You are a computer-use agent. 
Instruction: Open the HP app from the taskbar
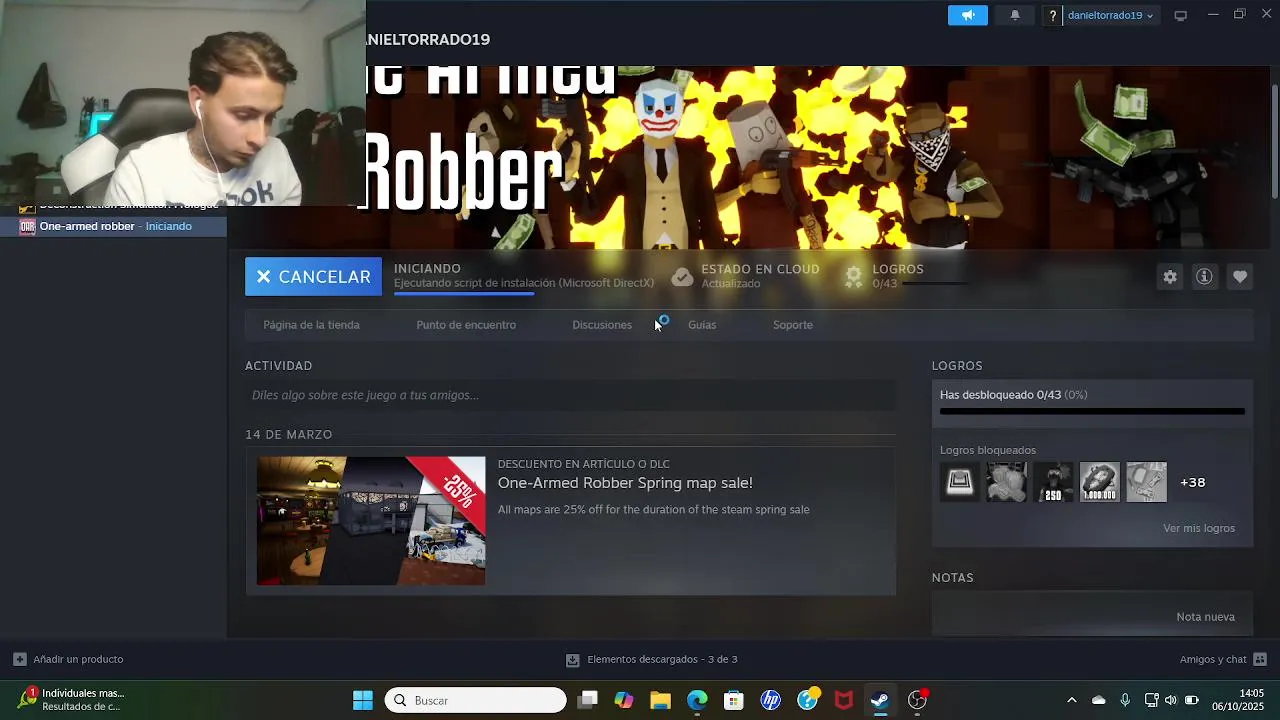click(x=771, y=700)
